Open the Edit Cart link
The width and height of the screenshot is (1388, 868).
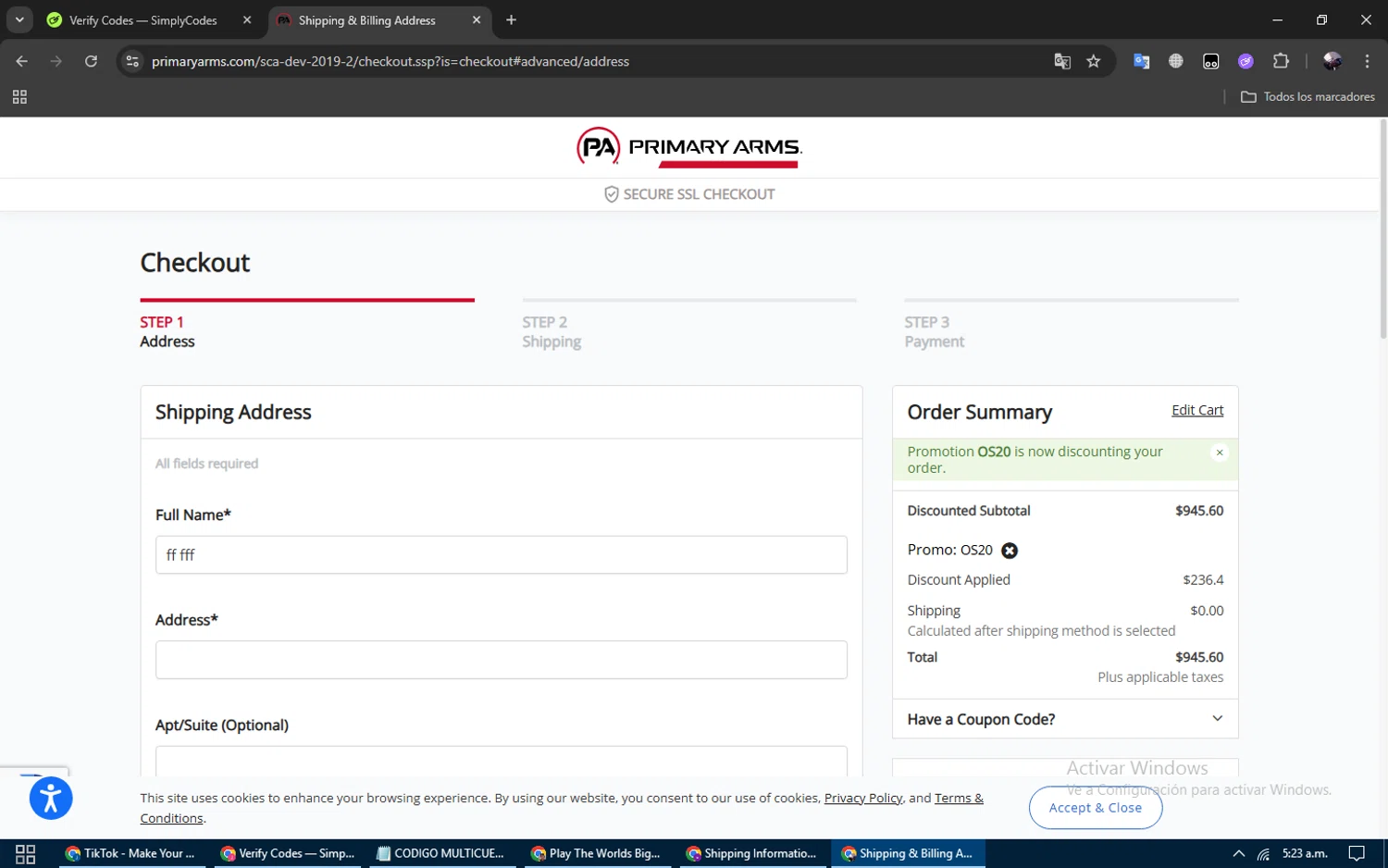(1197, 410)
